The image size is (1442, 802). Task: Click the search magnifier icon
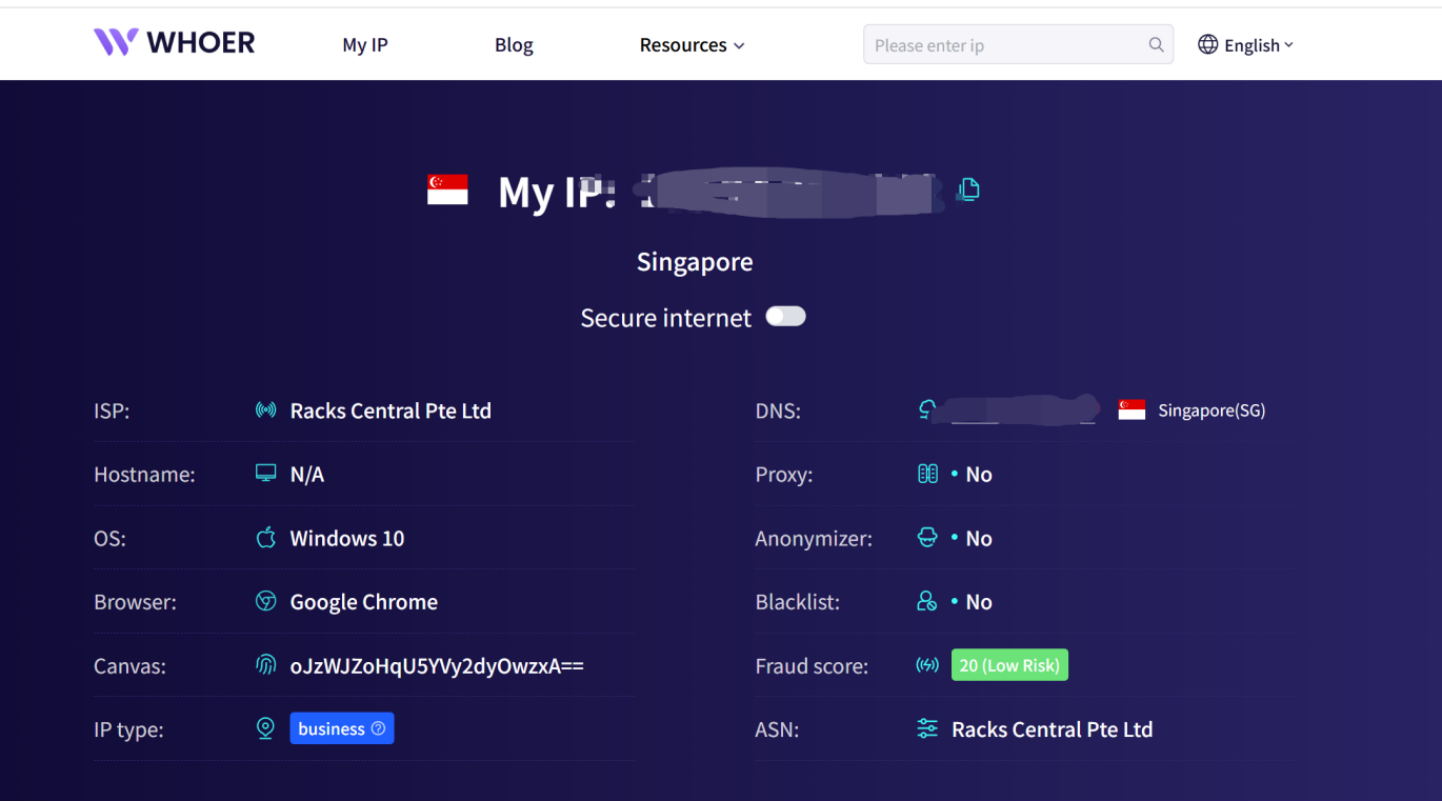(x=1156, y=44)
